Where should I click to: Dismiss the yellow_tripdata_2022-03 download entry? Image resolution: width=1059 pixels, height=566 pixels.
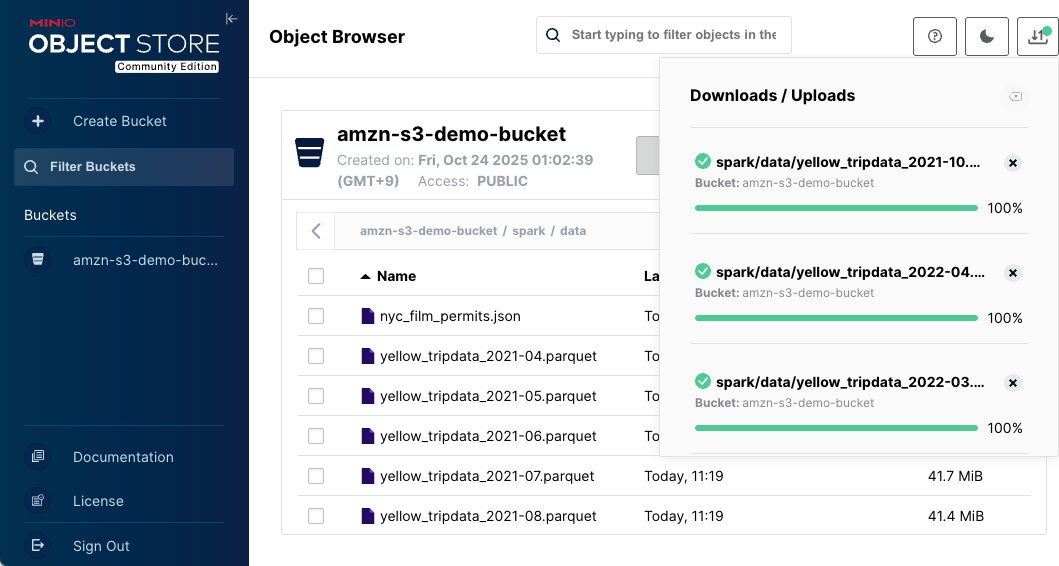[x=1012, y=383]
